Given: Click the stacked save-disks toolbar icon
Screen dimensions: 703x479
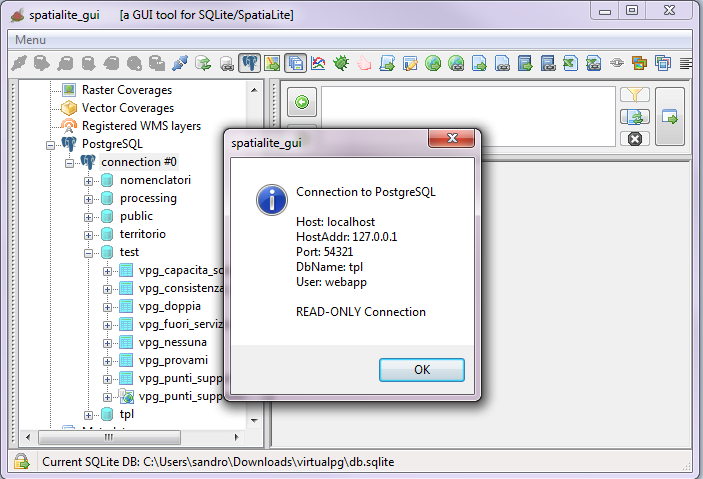Looking at the screenshot, I should [295, 63].
